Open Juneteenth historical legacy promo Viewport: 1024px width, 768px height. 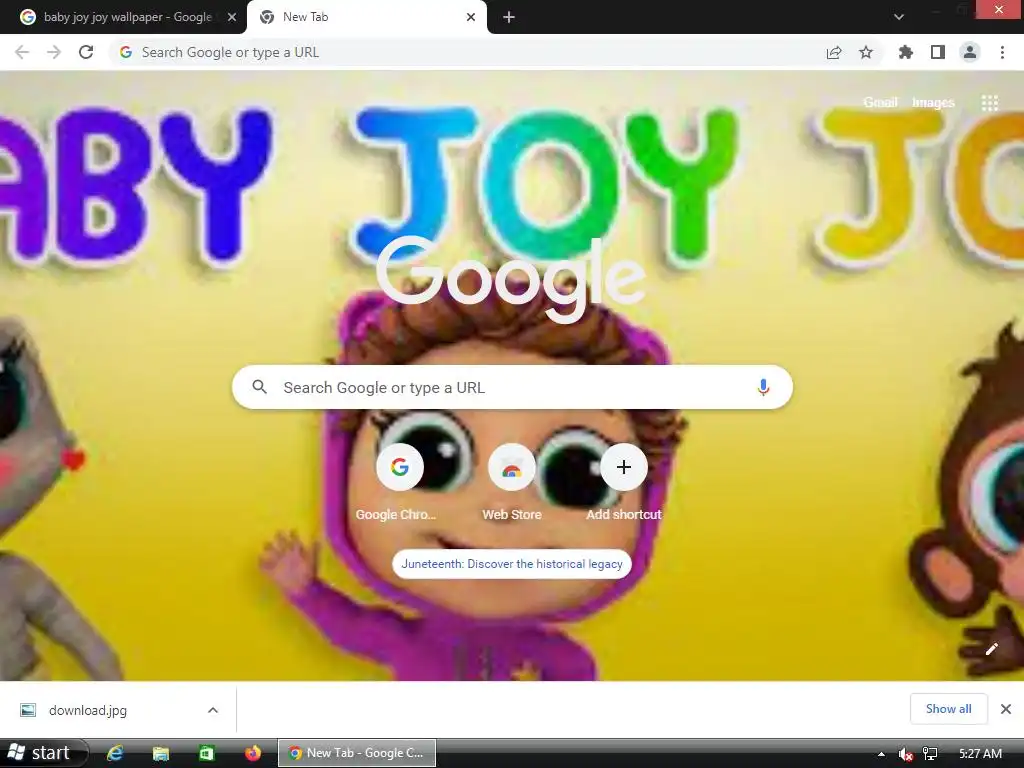point(511,564)
